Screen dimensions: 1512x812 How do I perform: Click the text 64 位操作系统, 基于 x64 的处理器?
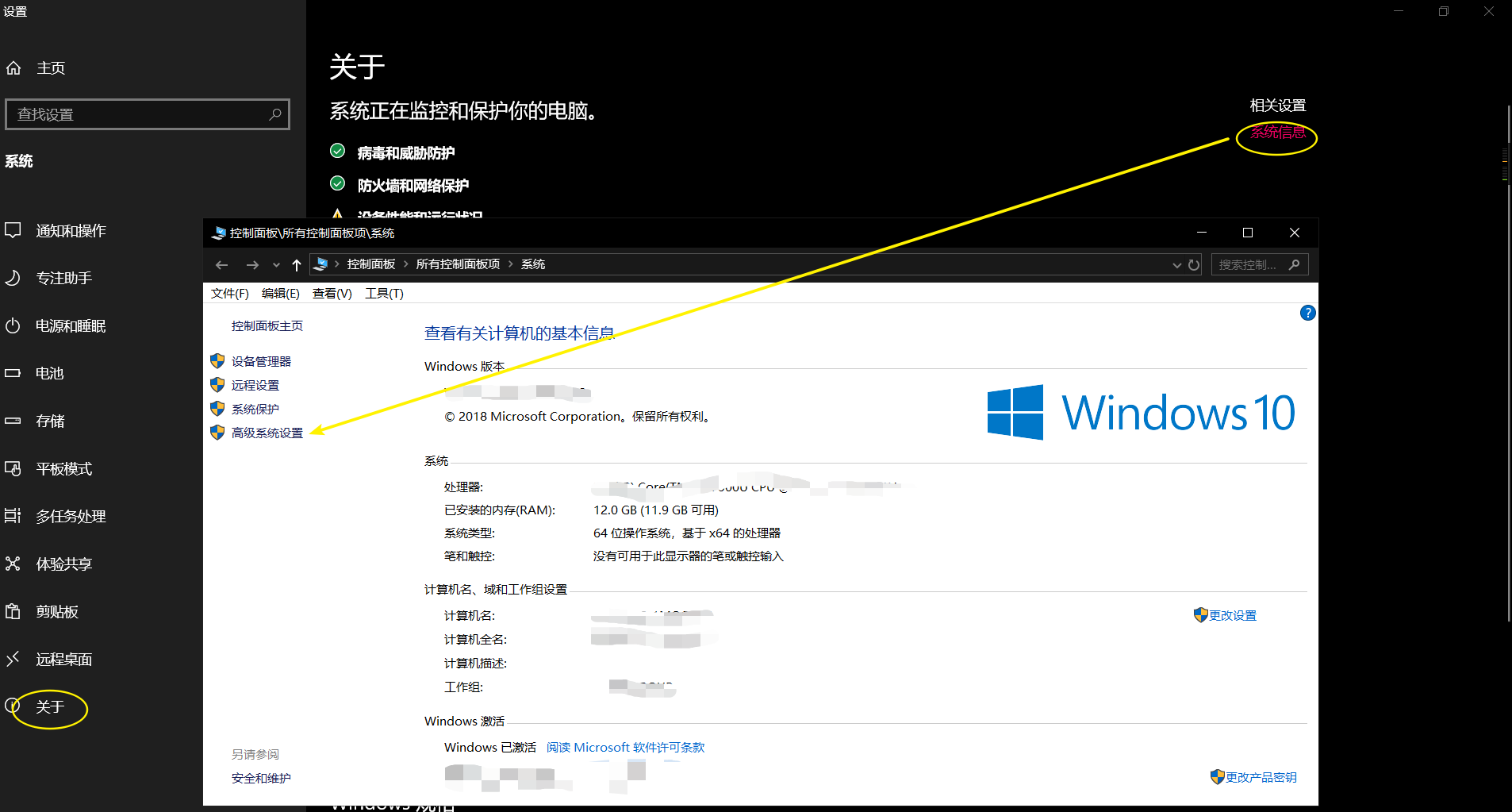[687, 533]
